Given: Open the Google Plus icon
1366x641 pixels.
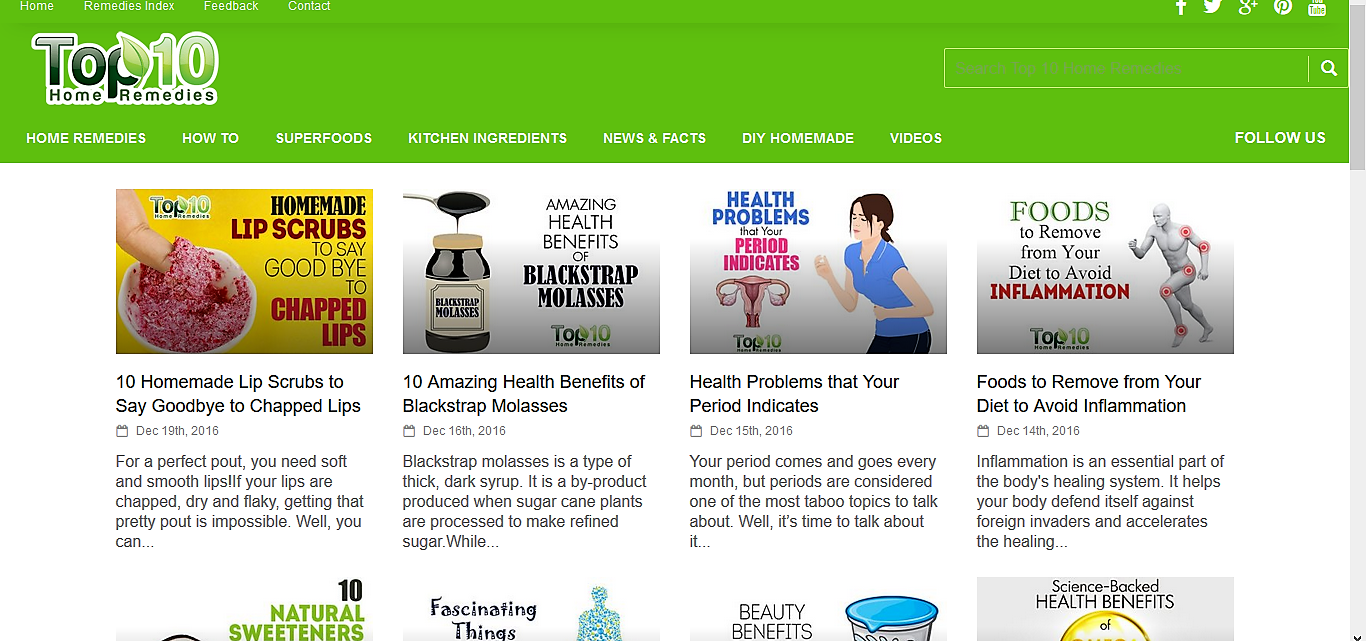Looking at the screenshot, I should click(1247, 6).
